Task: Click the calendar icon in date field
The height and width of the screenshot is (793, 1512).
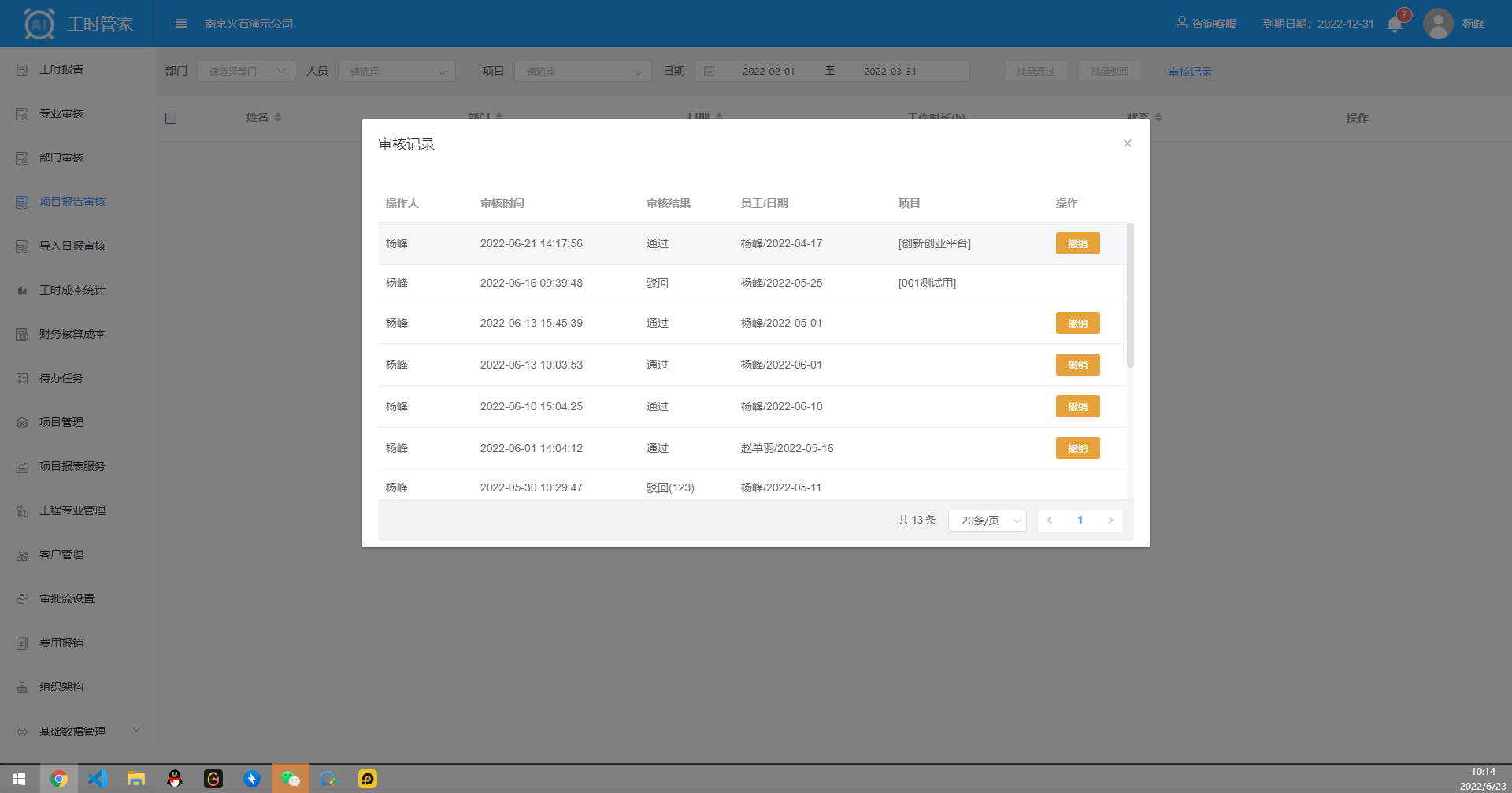Action: click(709, 71)
